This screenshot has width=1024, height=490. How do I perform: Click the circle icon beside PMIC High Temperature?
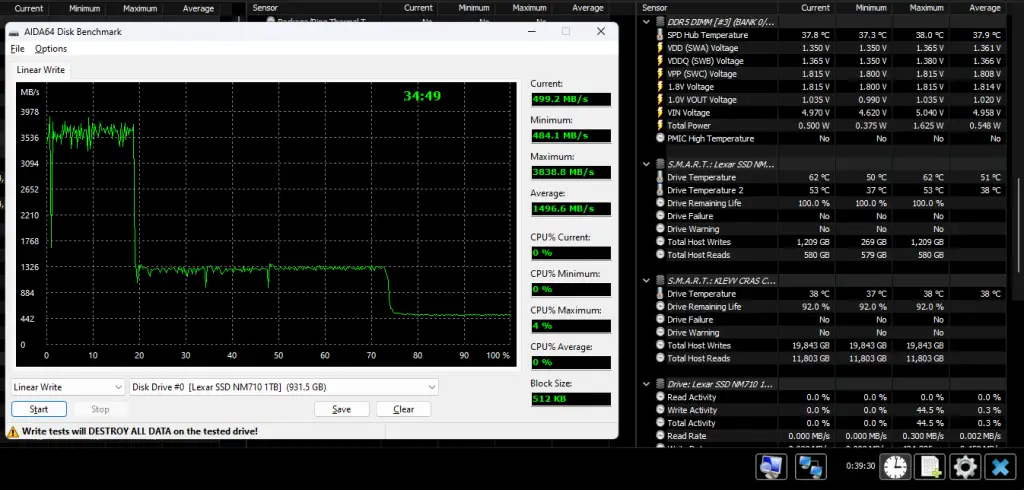coord(660,139)
